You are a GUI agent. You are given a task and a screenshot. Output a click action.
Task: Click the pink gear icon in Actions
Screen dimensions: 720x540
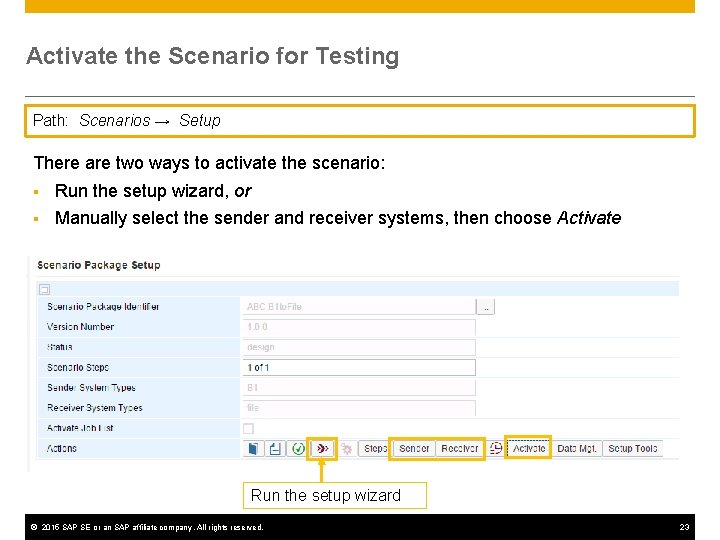347,449
